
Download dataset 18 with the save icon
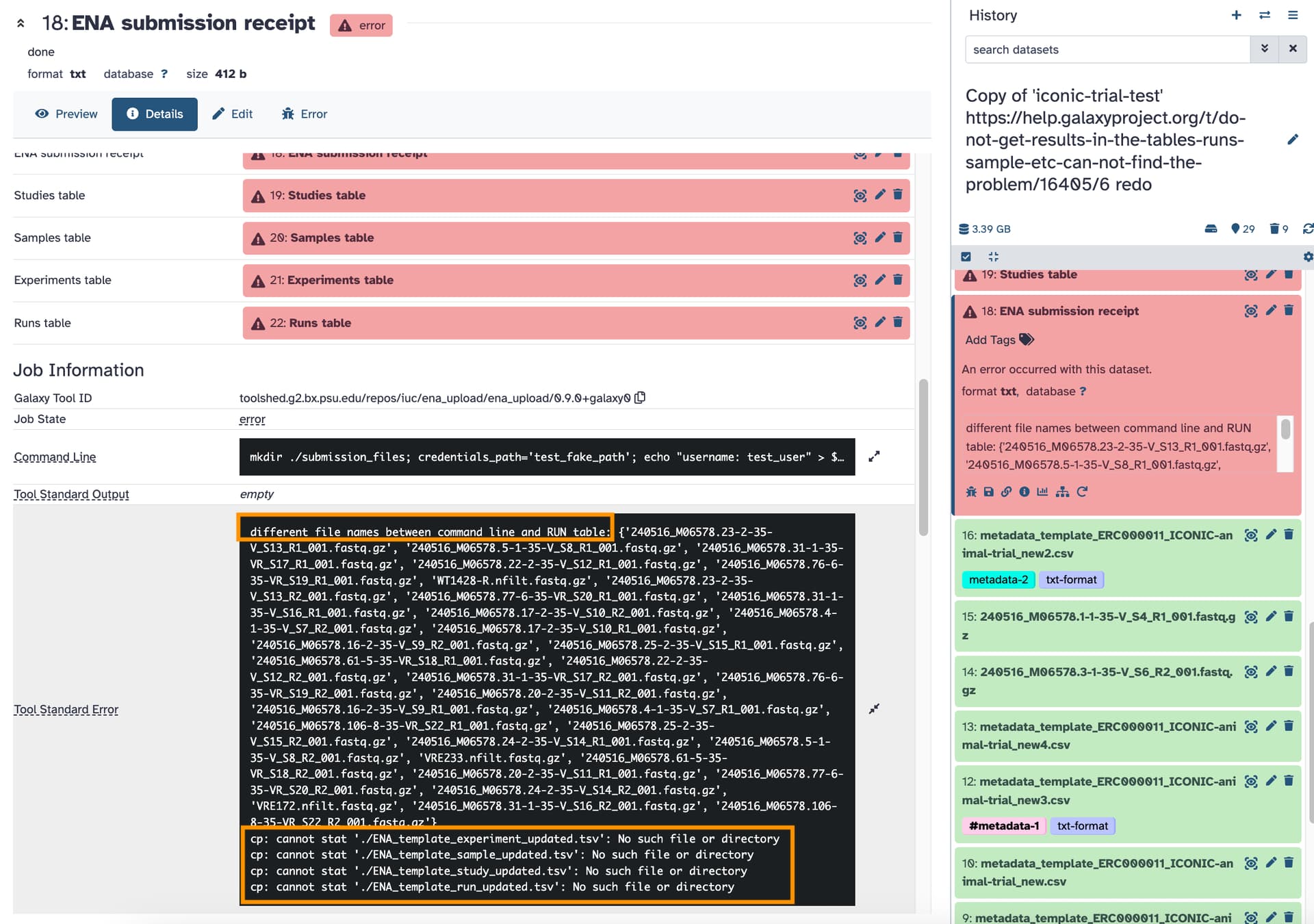click(x=988, y=491)
